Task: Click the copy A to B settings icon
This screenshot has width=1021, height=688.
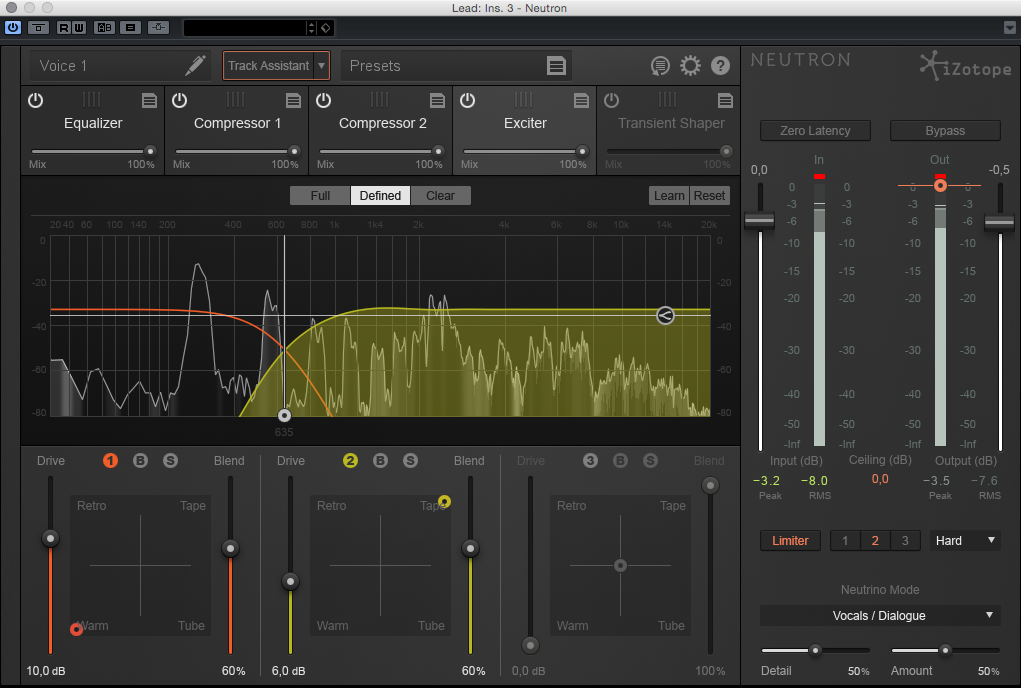Action: [130, 27]
